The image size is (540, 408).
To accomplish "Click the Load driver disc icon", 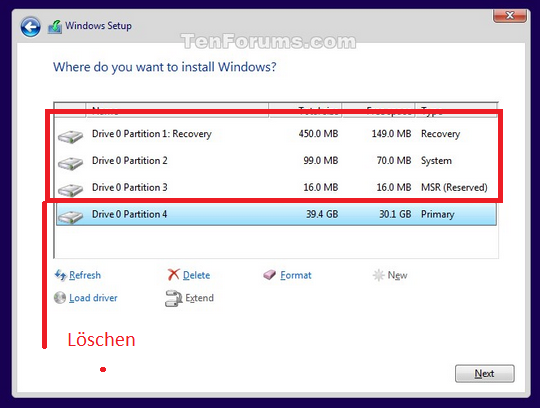I will click(60, 298).
